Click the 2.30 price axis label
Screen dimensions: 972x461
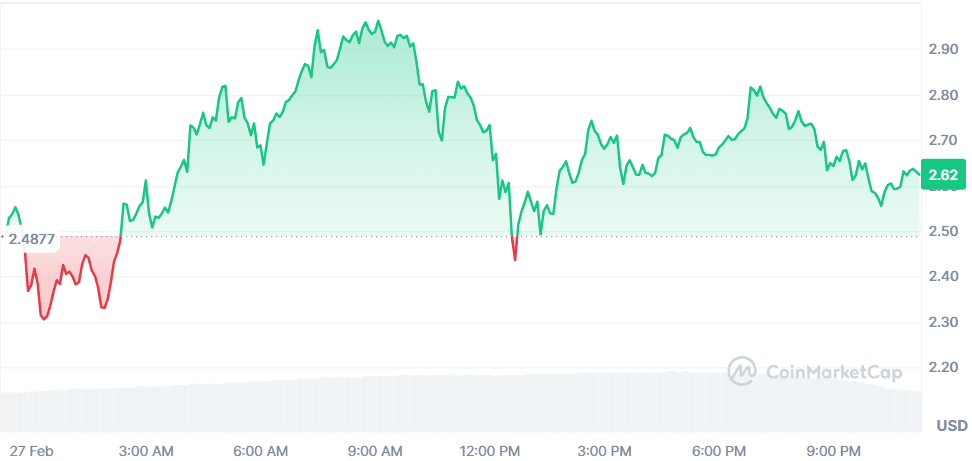[942, 322]
